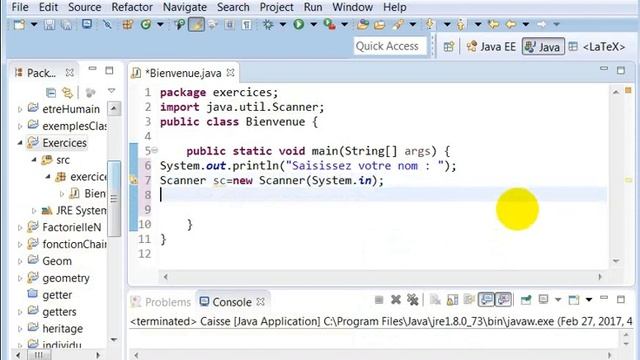The width and height of the screenshot is (640, 360).
Task: Open the Run configurations dropdown arrow
Action: coord(313,25)
